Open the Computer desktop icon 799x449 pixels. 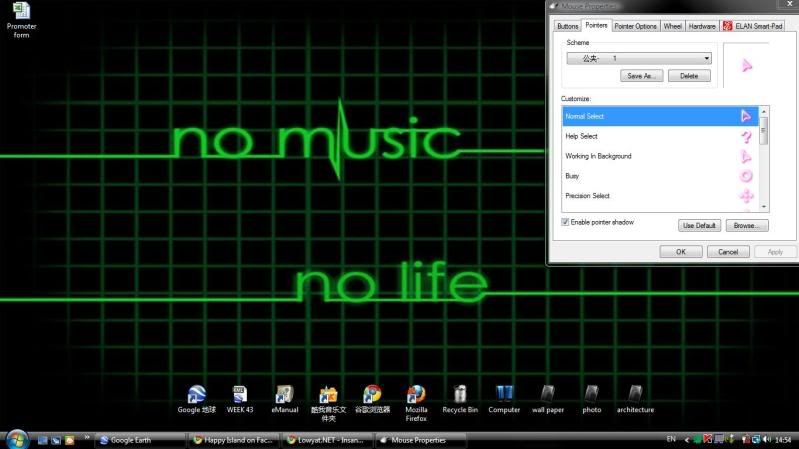click(x=504, y=394)
